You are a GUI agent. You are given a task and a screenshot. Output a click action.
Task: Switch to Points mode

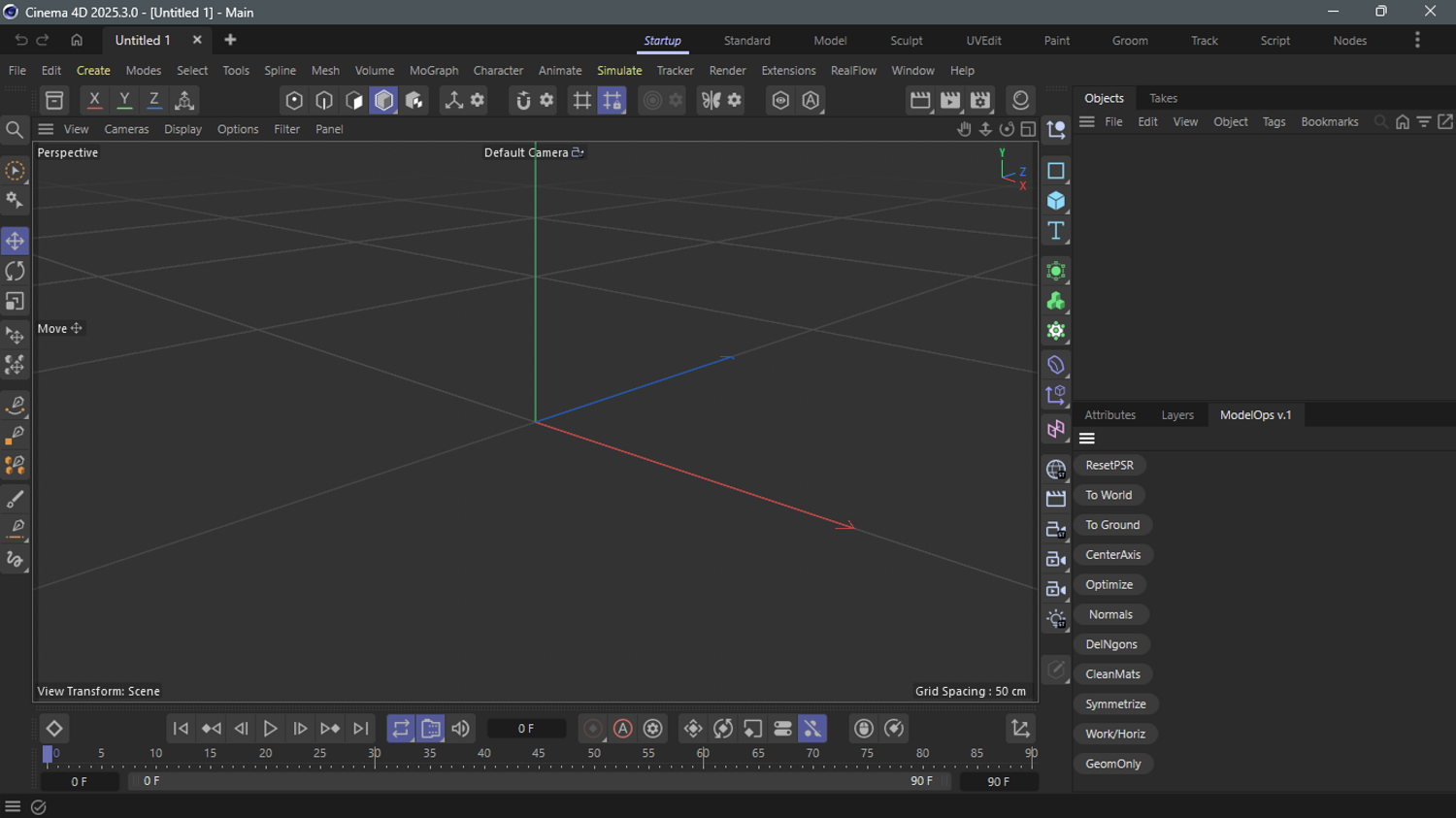coord(294,100)
